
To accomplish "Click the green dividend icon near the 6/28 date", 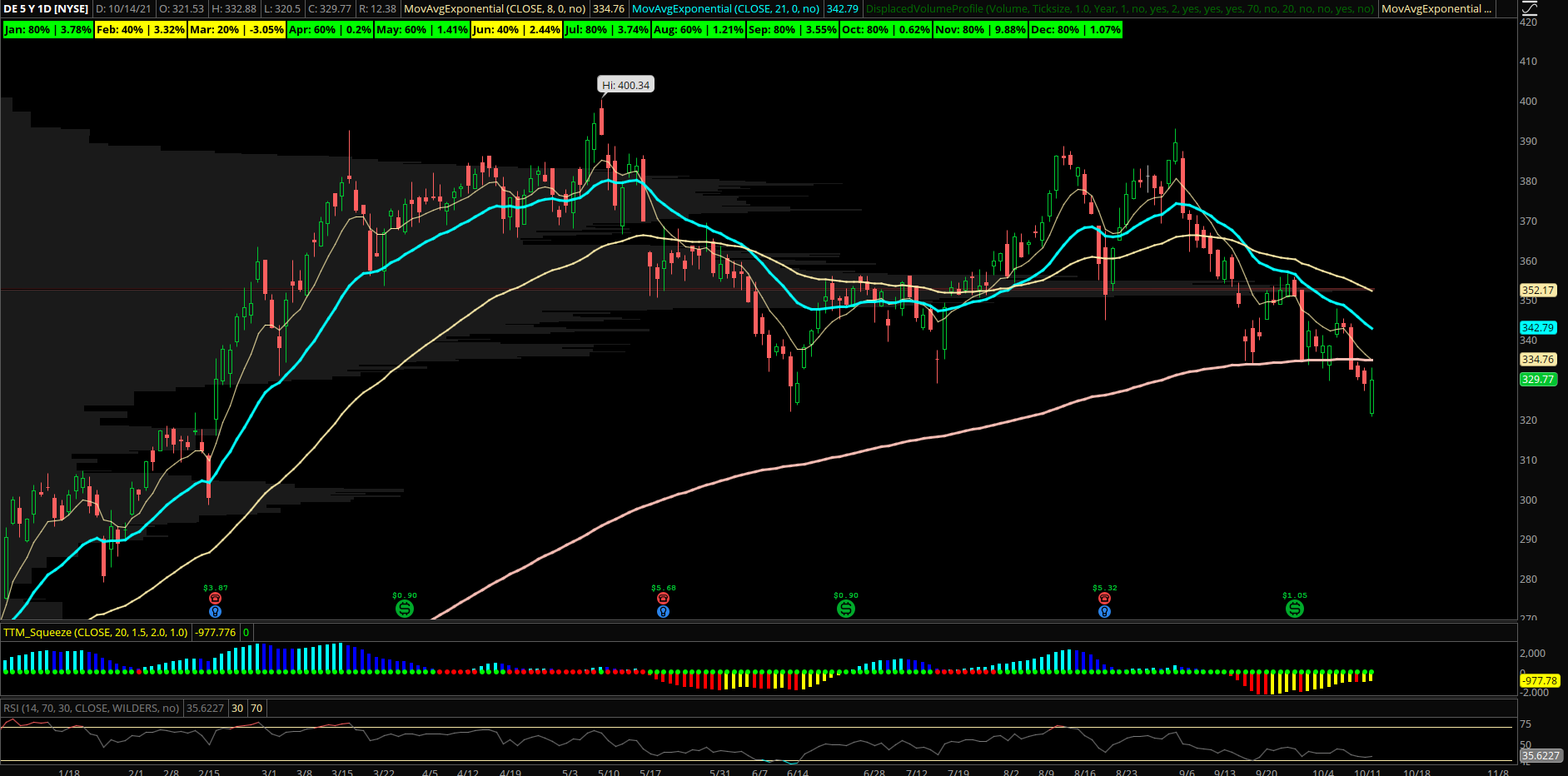I will (x=845, y=609).
